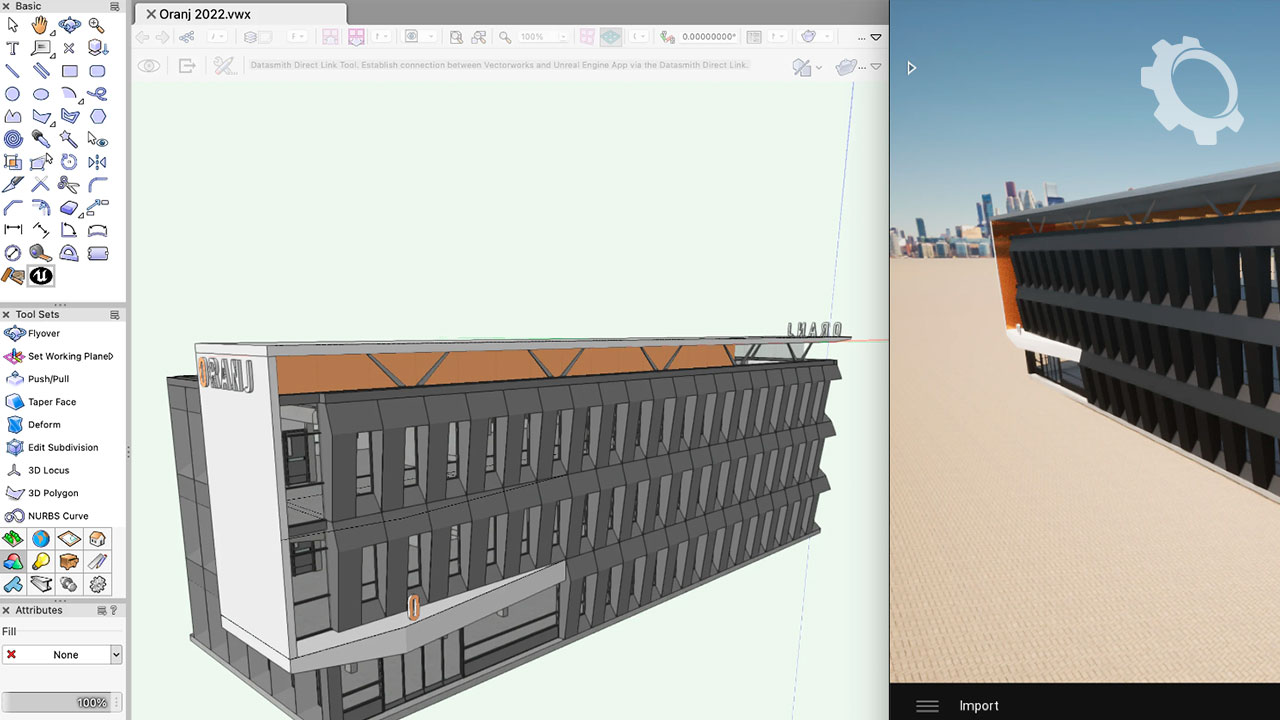
Task: Choose the Rectangle tool
Action: coord(69,71)
